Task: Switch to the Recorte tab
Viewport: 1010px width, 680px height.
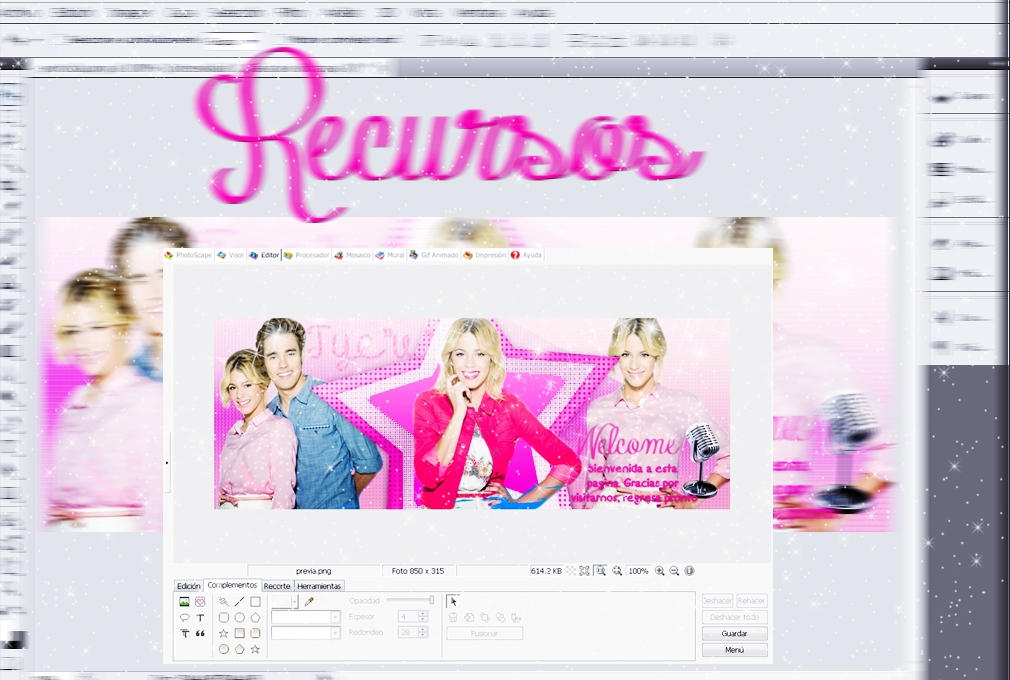Action: tap(278, 586)
